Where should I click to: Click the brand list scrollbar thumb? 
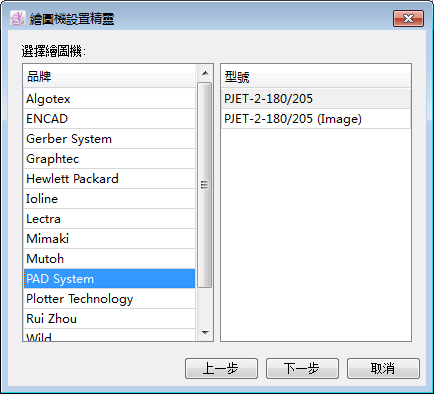pyautogui.click(x=205, y=185)
